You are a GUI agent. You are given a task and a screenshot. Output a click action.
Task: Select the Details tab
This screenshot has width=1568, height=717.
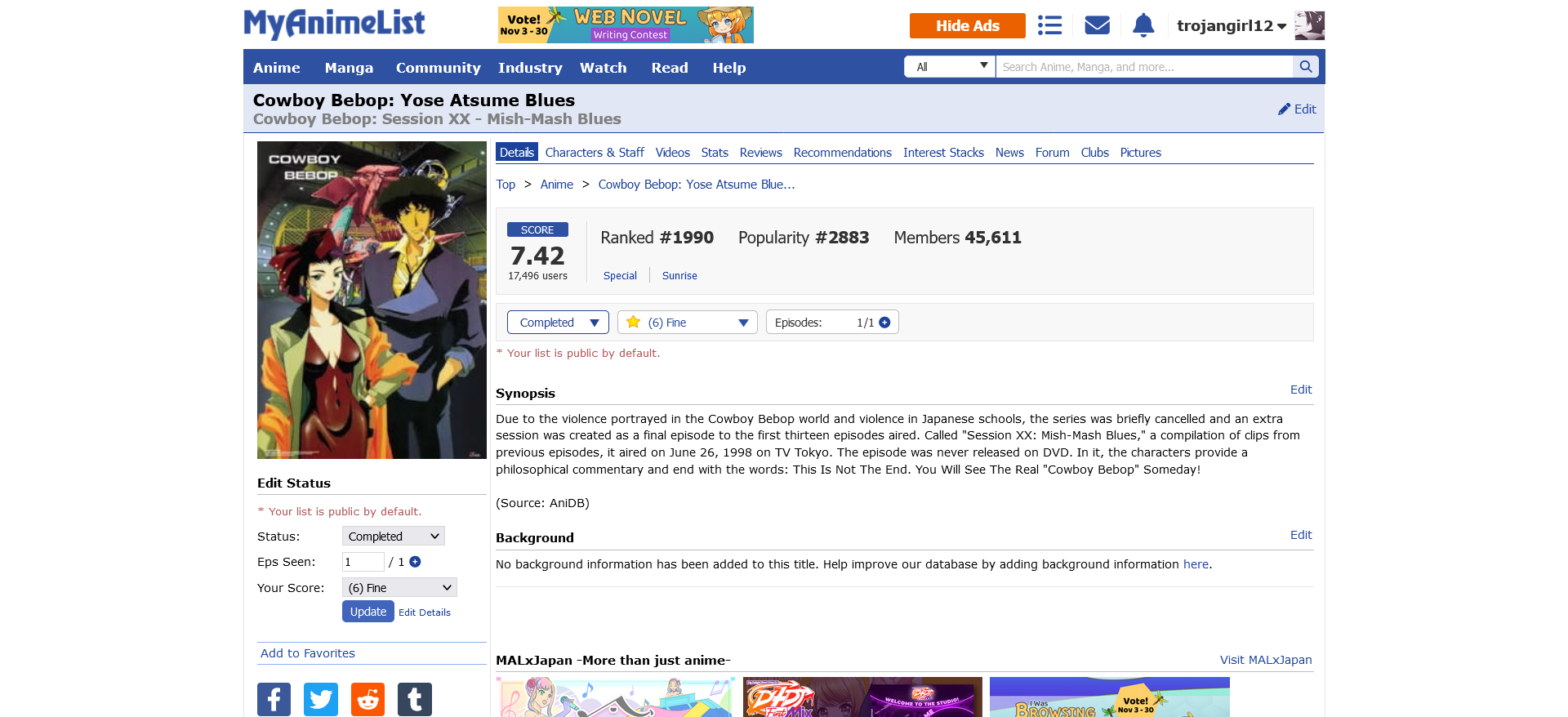pyautogui.click(x=517, y=153)
